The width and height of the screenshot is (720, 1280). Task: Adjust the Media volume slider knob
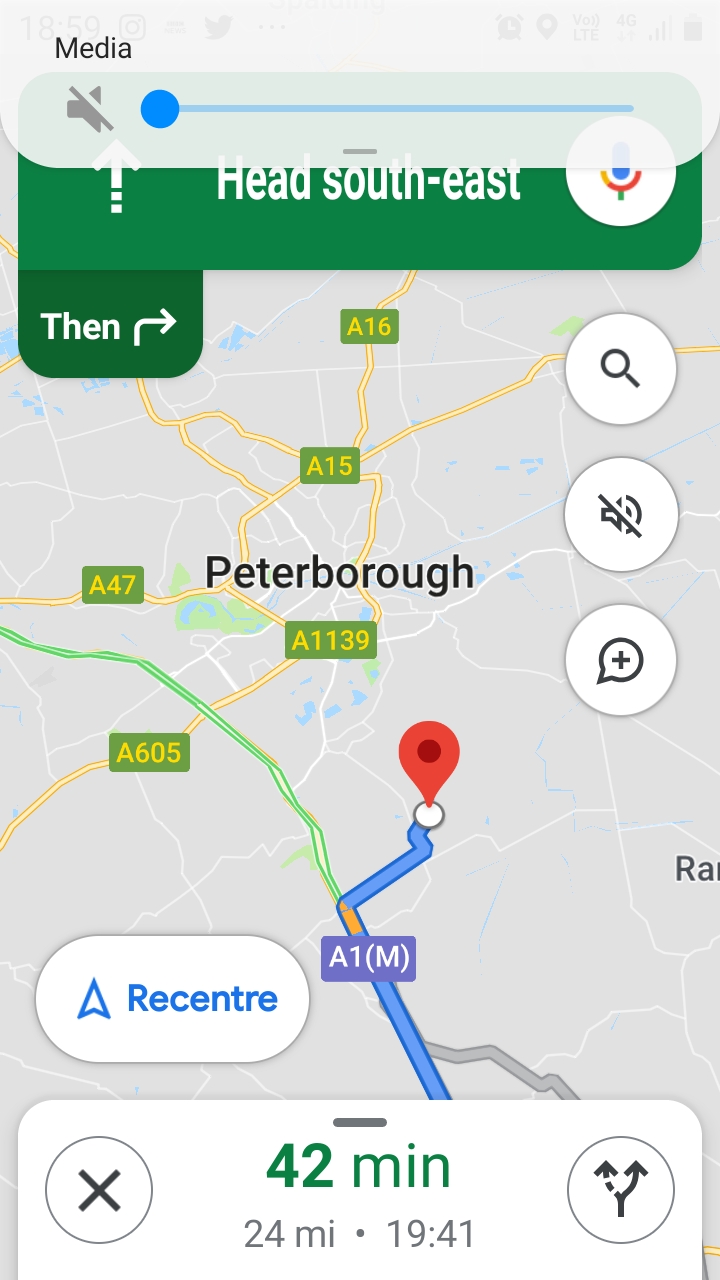pos(159,108)
